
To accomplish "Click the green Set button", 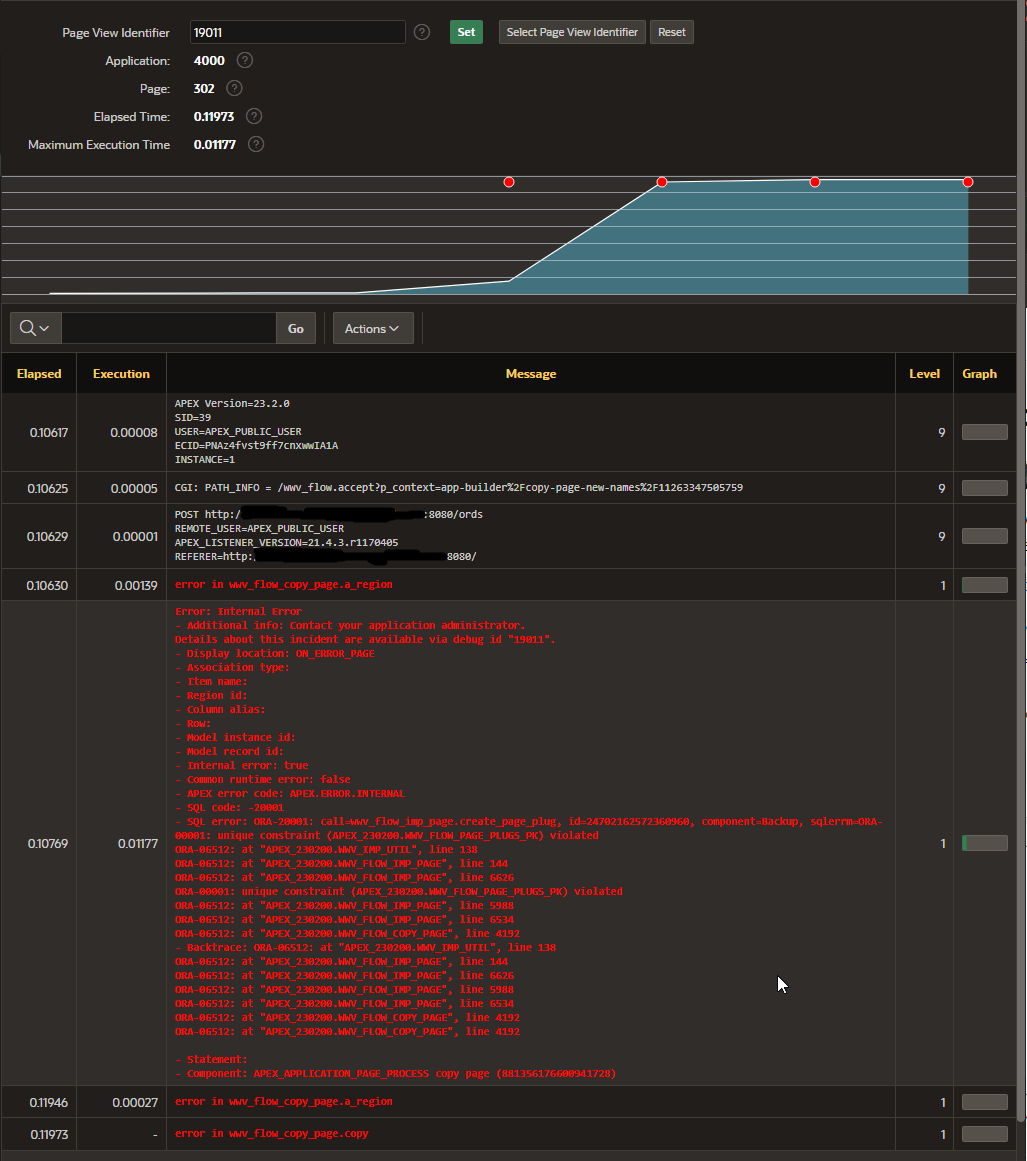I will tap(466, 32).
